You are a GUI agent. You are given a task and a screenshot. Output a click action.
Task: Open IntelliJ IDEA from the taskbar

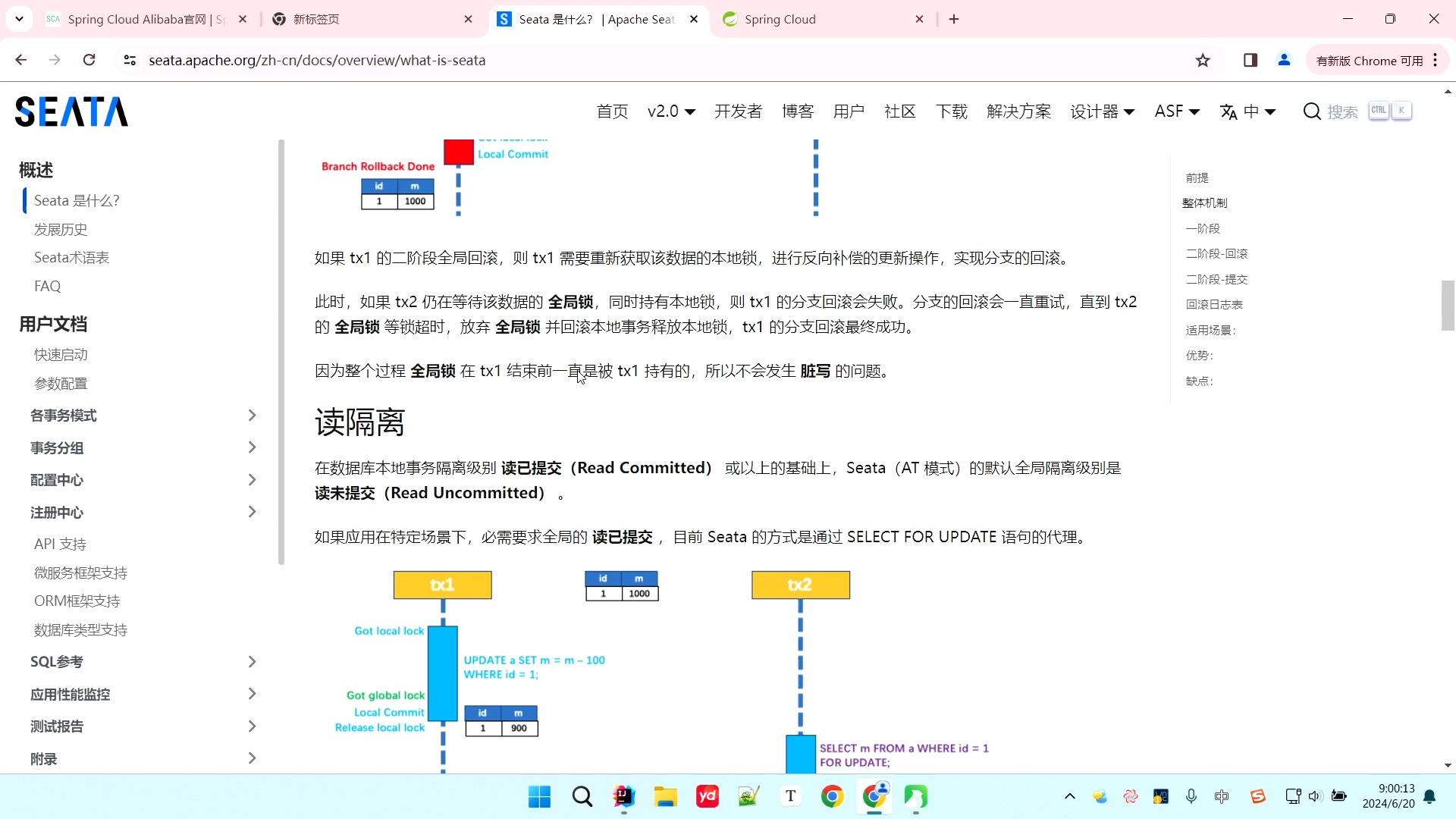pyautogui.click(x=623, y=796)
